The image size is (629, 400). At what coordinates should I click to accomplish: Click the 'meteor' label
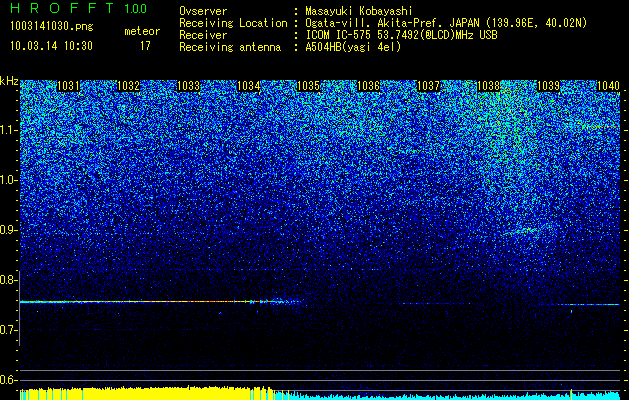coord(142,31)
